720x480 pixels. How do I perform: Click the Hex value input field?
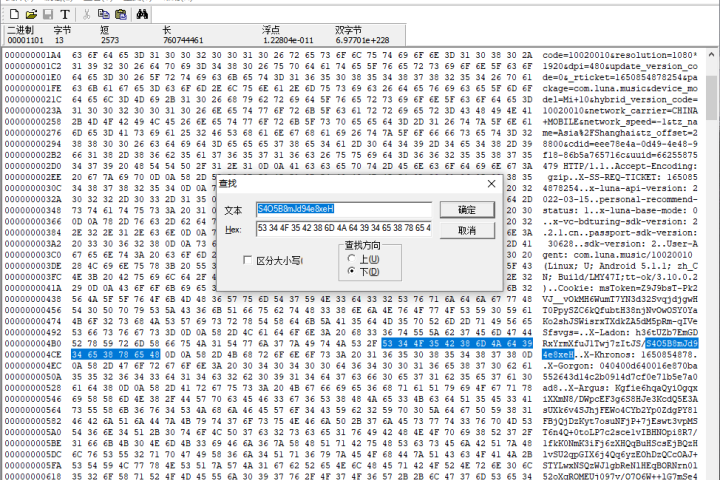click(343, 230)
